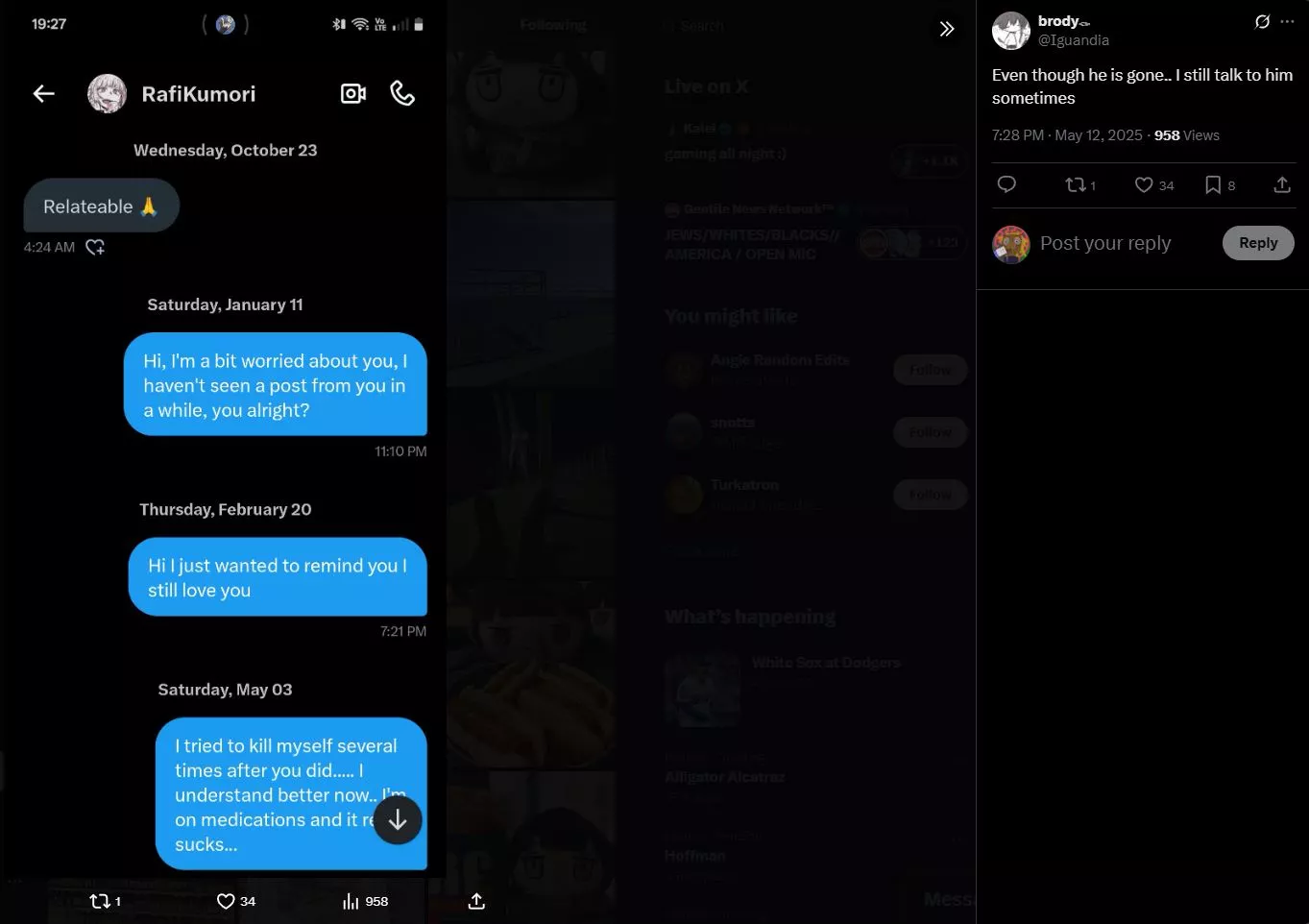Repost brody's post in the right panel

[1080, 184]
